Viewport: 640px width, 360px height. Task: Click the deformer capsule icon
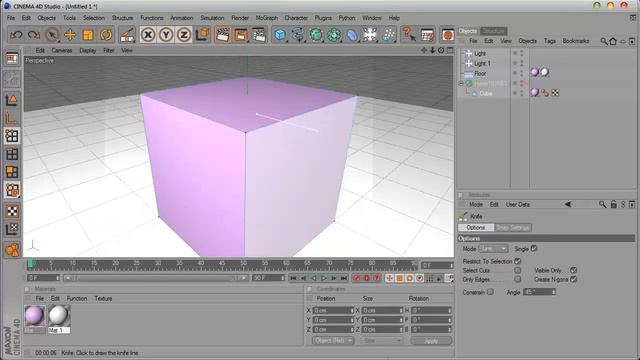352,35
